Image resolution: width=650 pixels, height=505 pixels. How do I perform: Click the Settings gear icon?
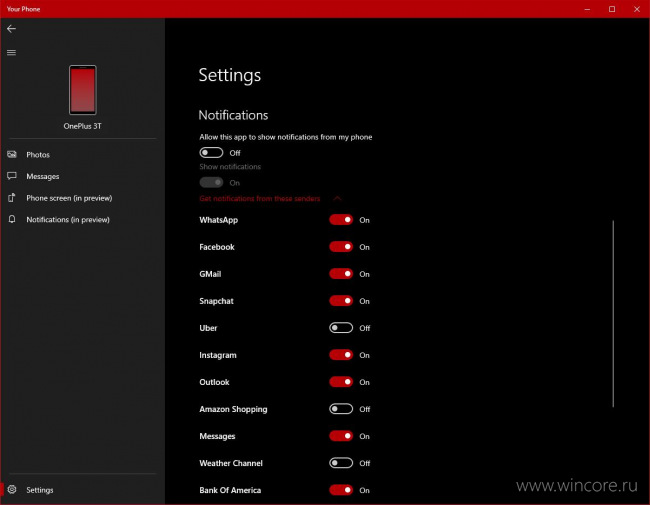pyautogui.click(x=12, y=490)
